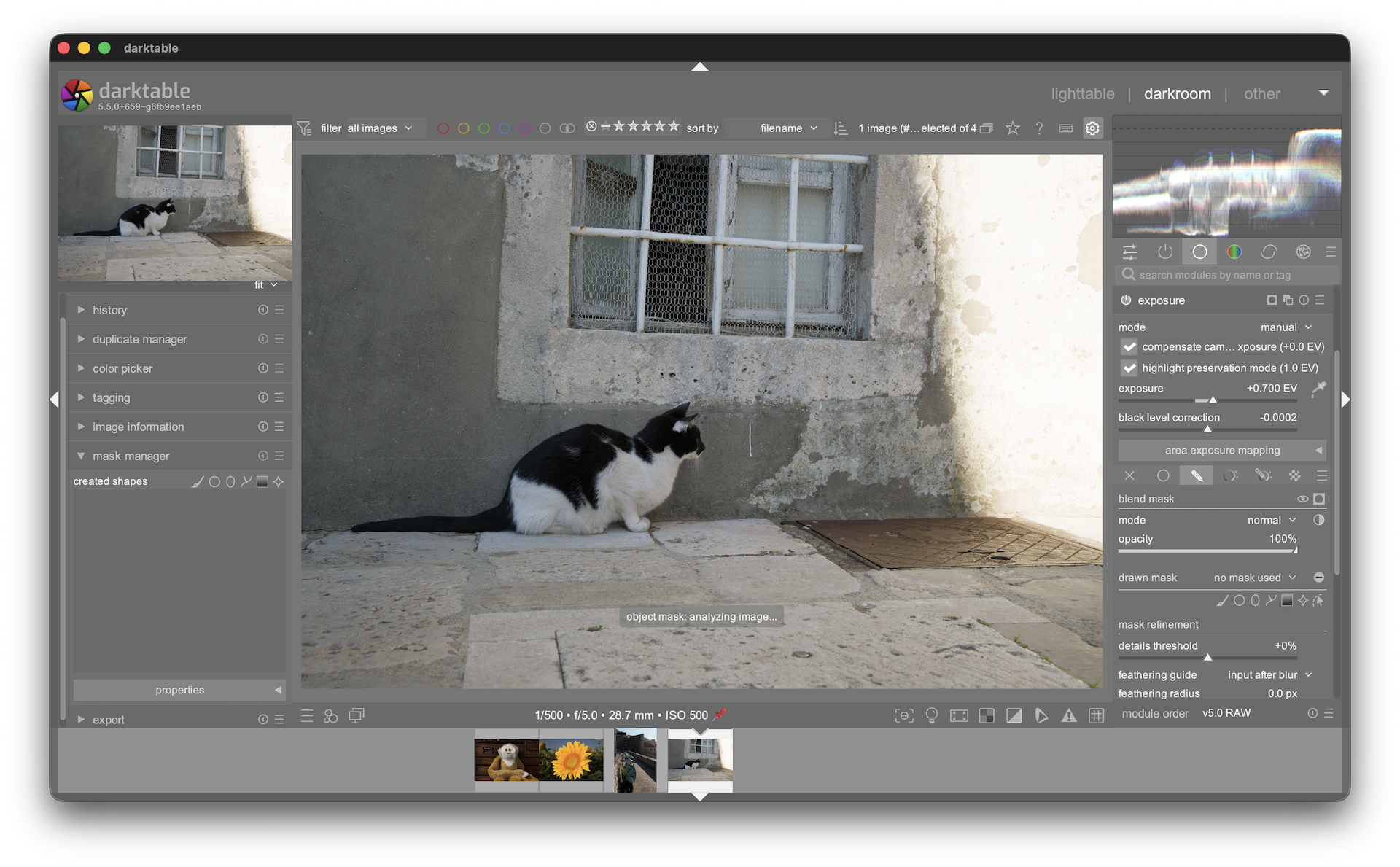
Task: Open global preferences gear icon
Action: (x=1092, y=128)
